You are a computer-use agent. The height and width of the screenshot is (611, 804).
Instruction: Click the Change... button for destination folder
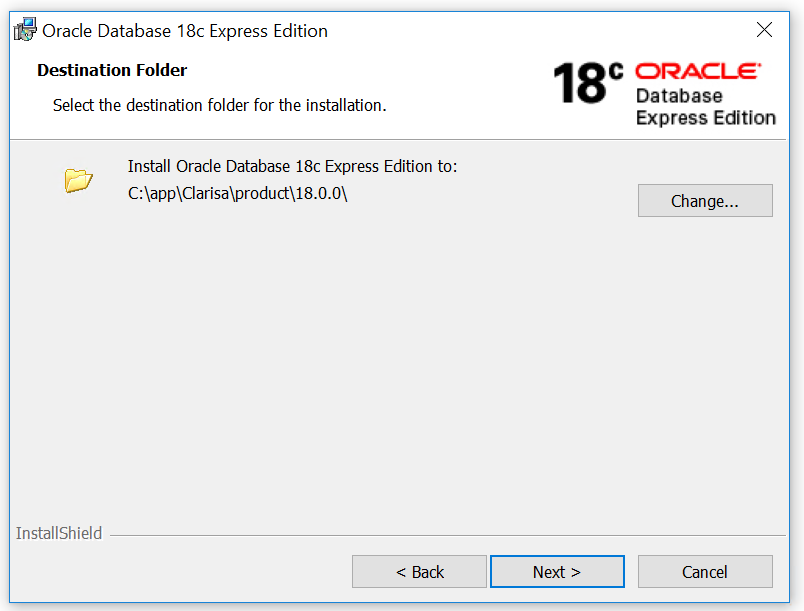[x=705, y=200]
